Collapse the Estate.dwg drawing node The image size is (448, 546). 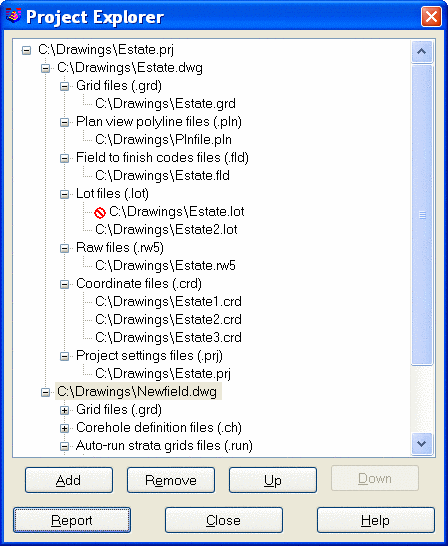[x=45, y=68]
